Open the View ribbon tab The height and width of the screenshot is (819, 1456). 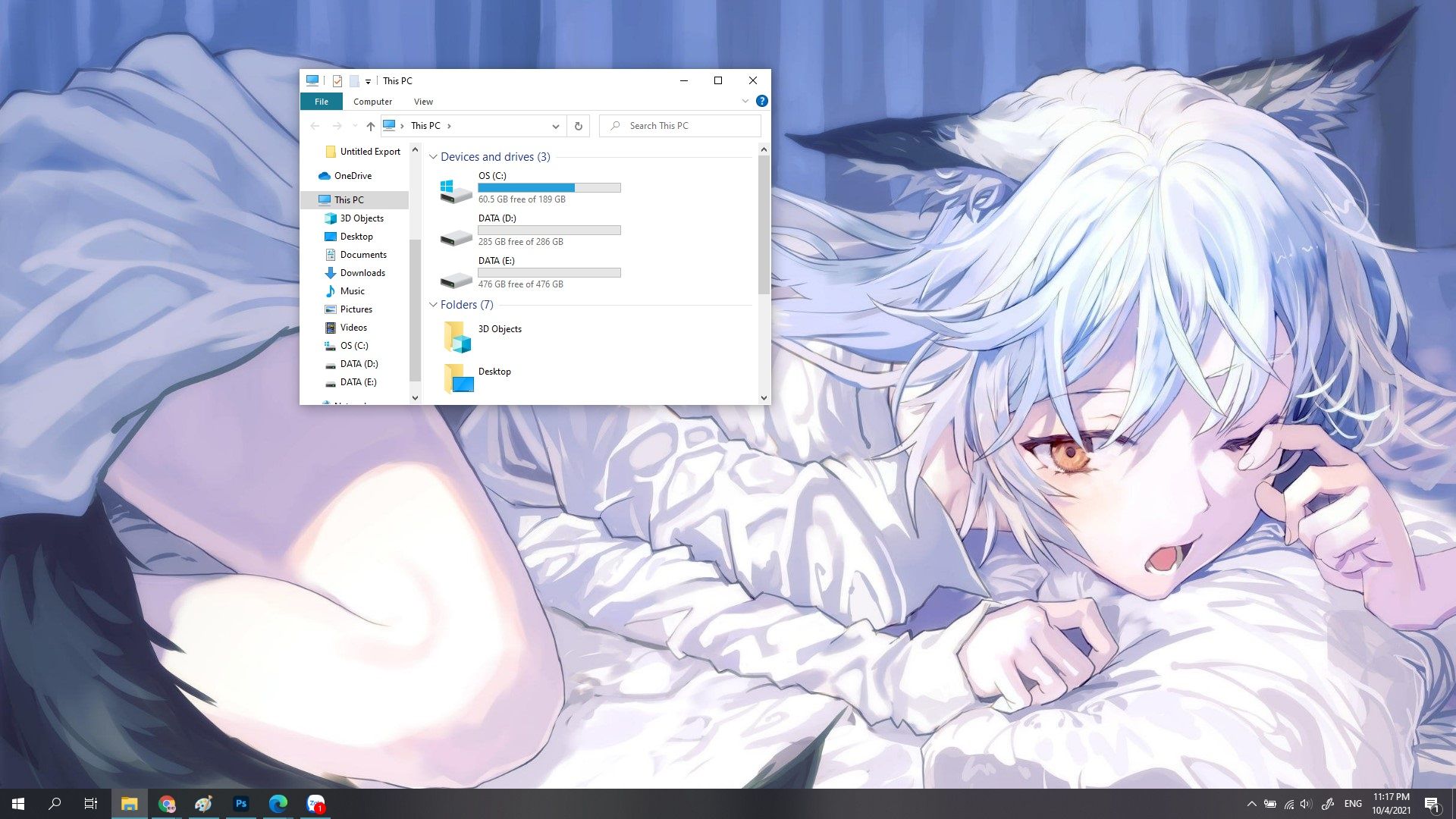click(423, 102)
